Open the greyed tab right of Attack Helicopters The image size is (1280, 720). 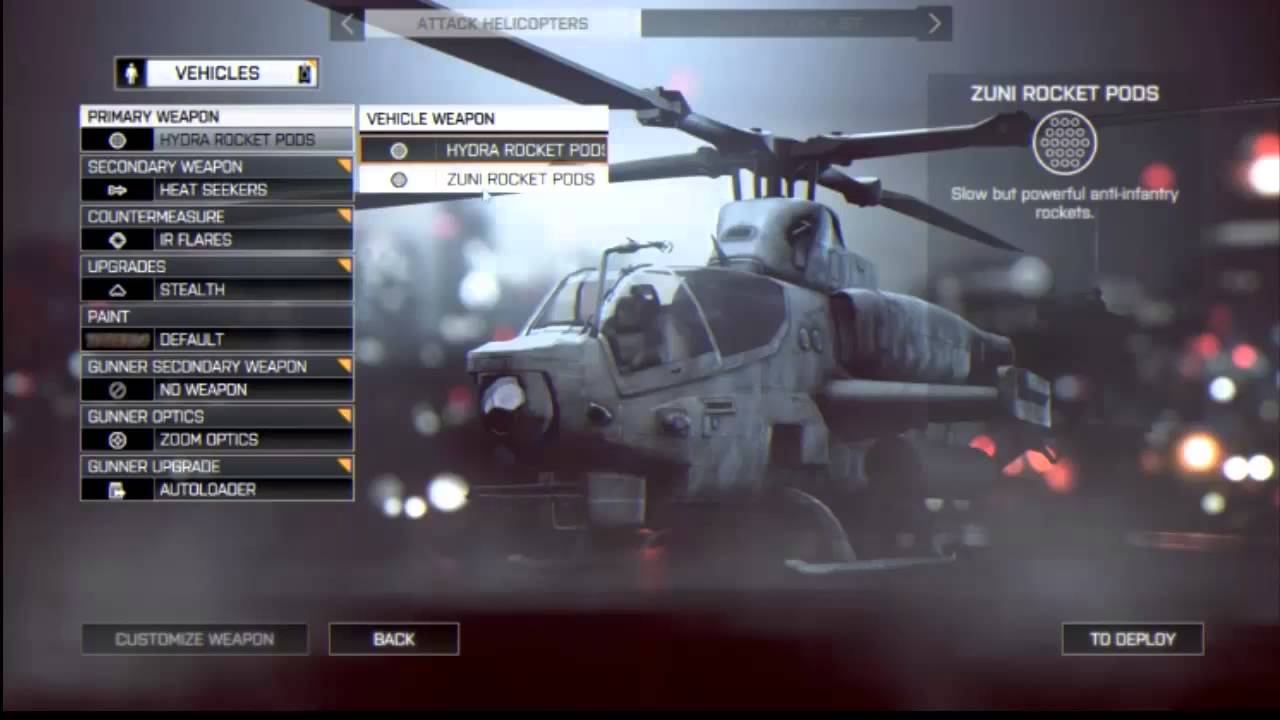click(780, 23)
